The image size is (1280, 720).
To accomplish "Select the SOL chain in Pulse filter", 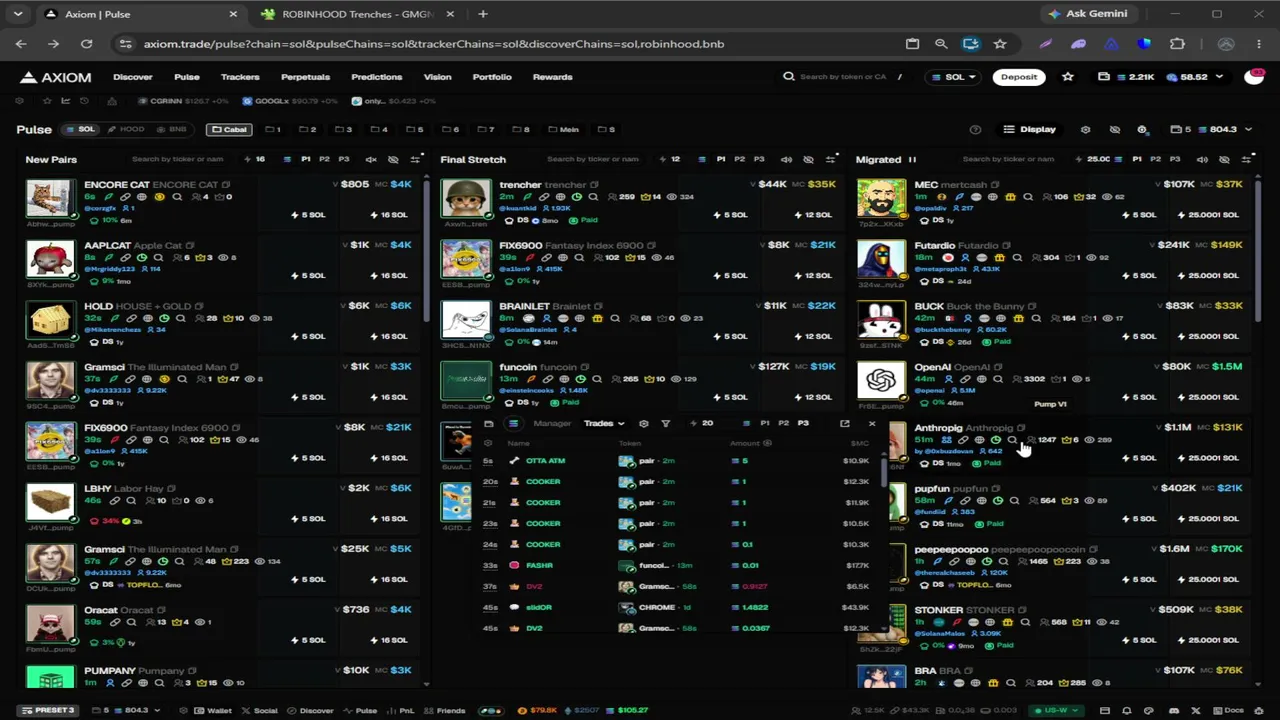I will pyautogui.click(x=80, y=129).
